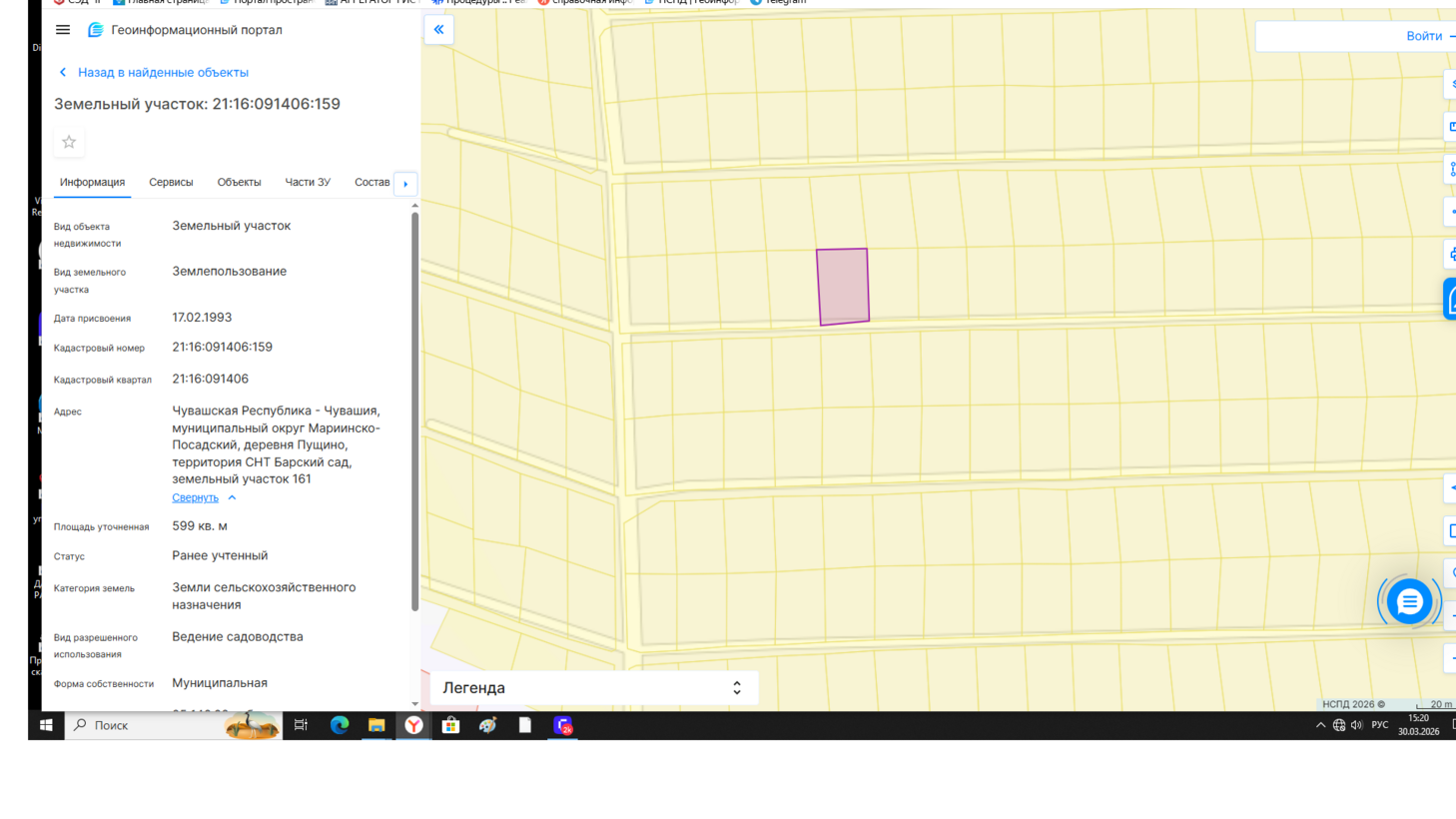The height and width of the screenshot is (819, 1456).
Task: Click the Windows Поиск search field
Action: [x=150, y=725]
